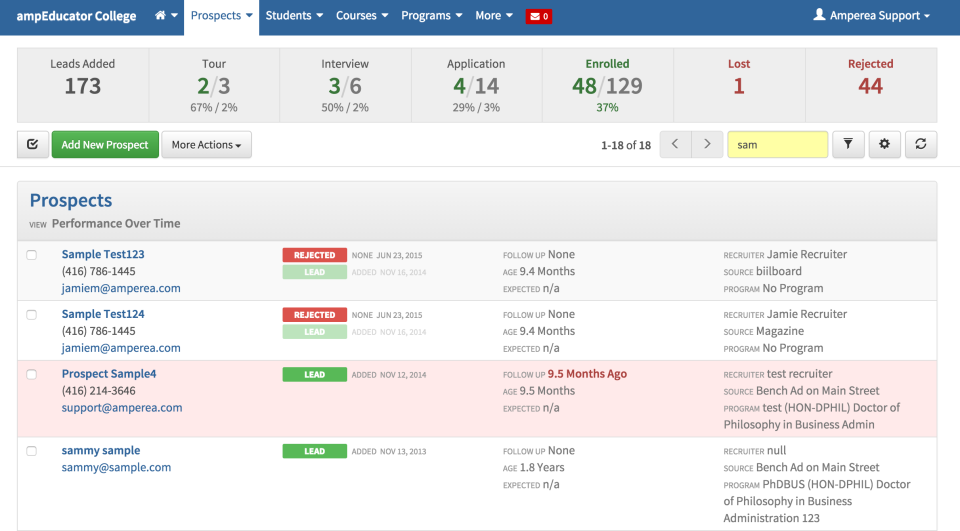Click the Amperea Support user menu
This screenshot has height=531, width=960.
click(871, 16)
